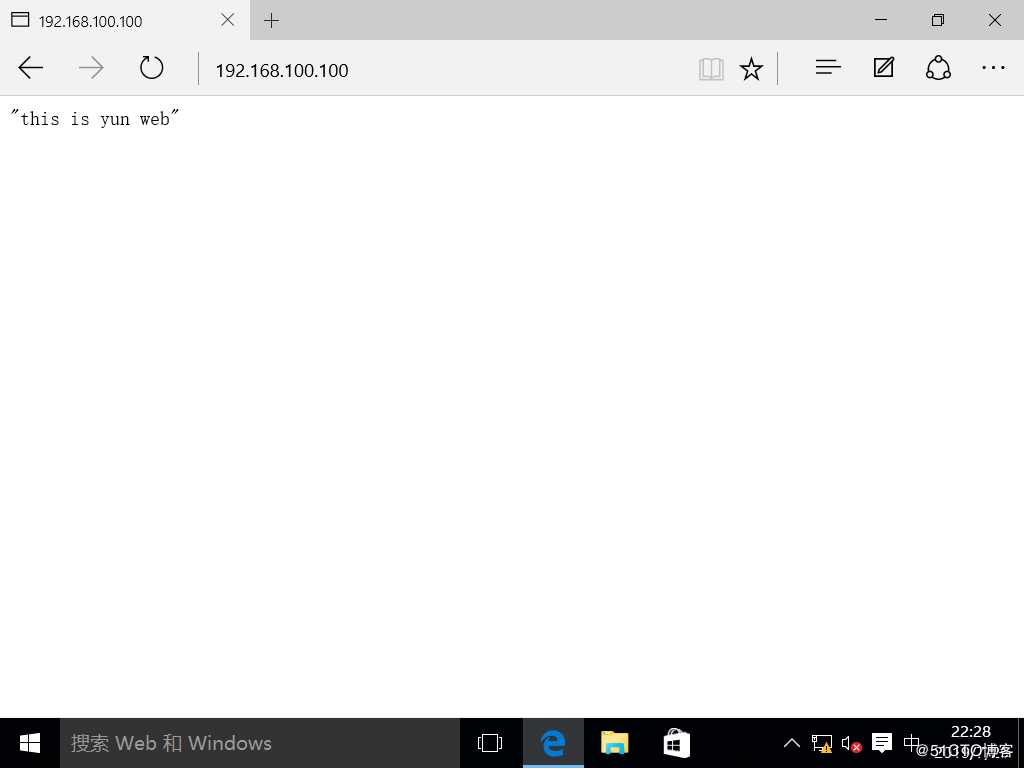Open the Action Center notifications icon
Image resolution: width=1024 pixels, height=768 pixels.
tap(882, 743)
